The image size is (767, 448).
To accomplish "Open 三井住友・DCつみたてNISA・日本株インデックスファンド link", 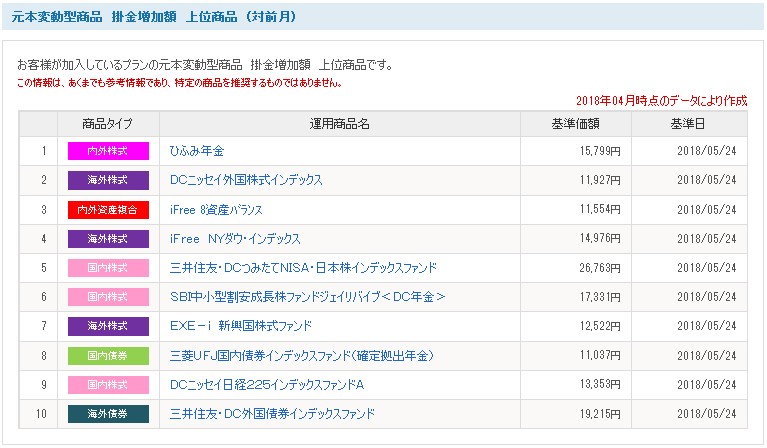I will tap(303, 268).
